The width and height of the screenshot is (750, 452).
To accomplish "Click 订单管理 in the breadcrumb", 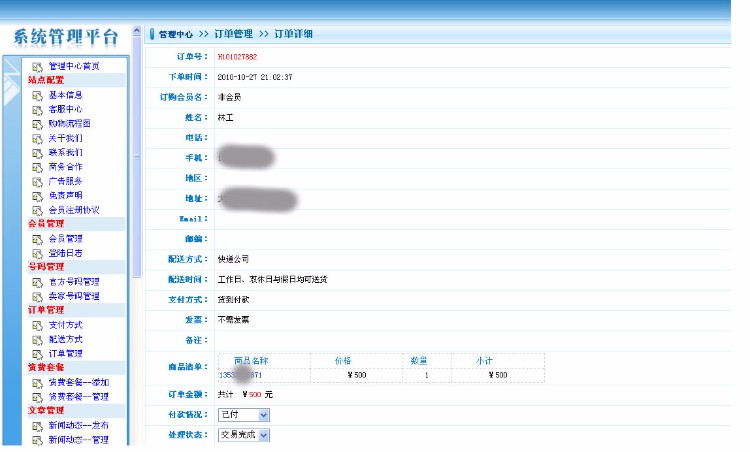I will coord(233,34).
